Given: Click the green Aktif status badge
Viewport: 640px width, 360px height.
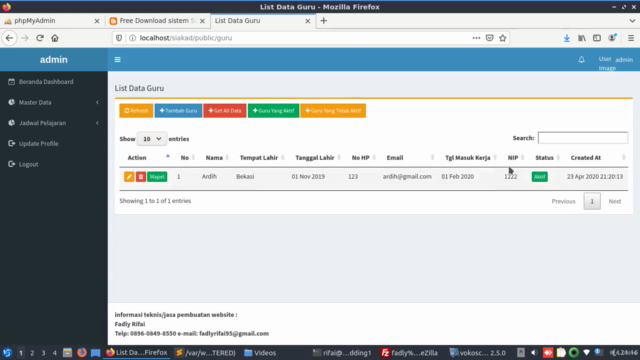Looking at the screenshot, I should point(540,177).
